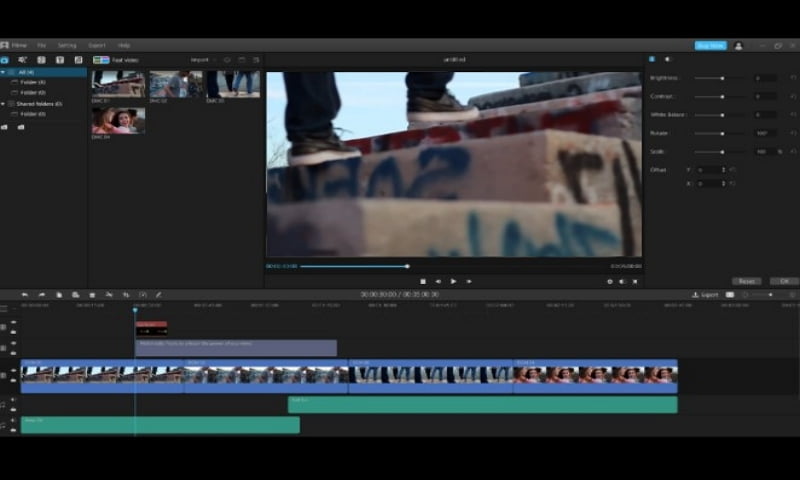Click the Preview settings gear icon
800x480 pixels.
point(610,282)
